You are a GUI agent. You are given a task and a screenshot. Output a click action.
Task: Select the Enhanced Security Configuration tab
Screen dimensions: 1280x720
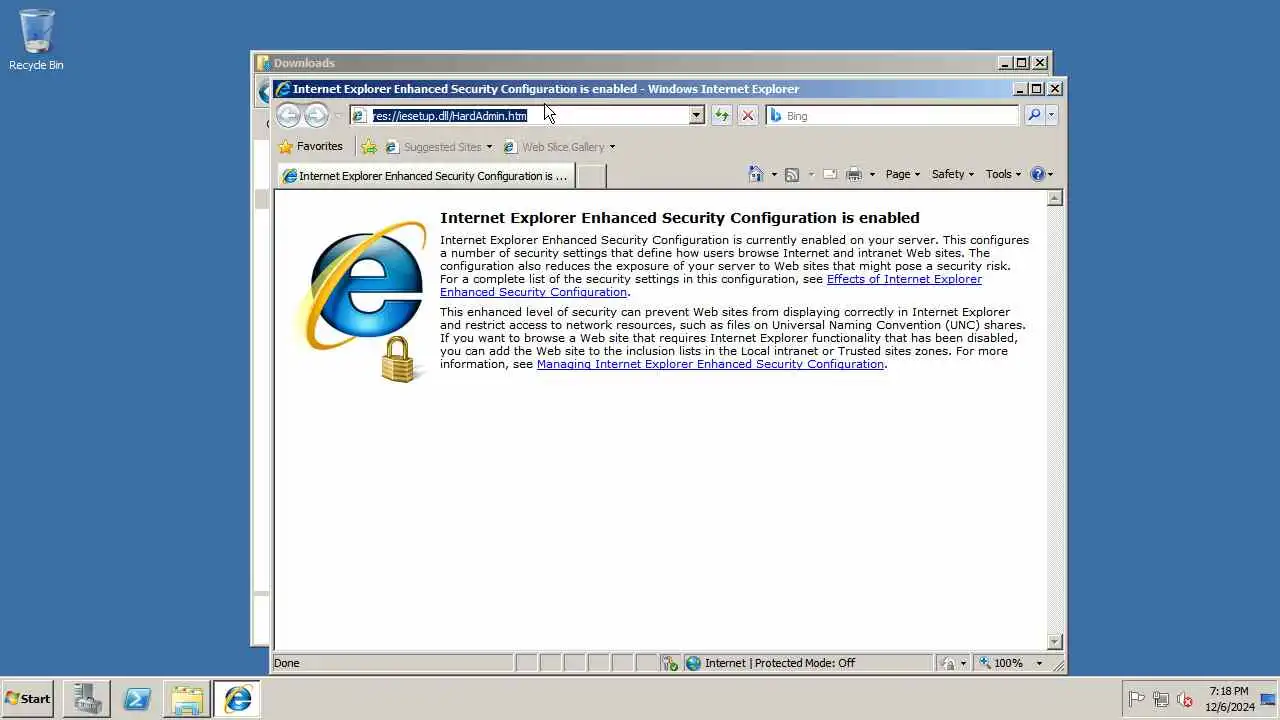(x=426, y=176)
